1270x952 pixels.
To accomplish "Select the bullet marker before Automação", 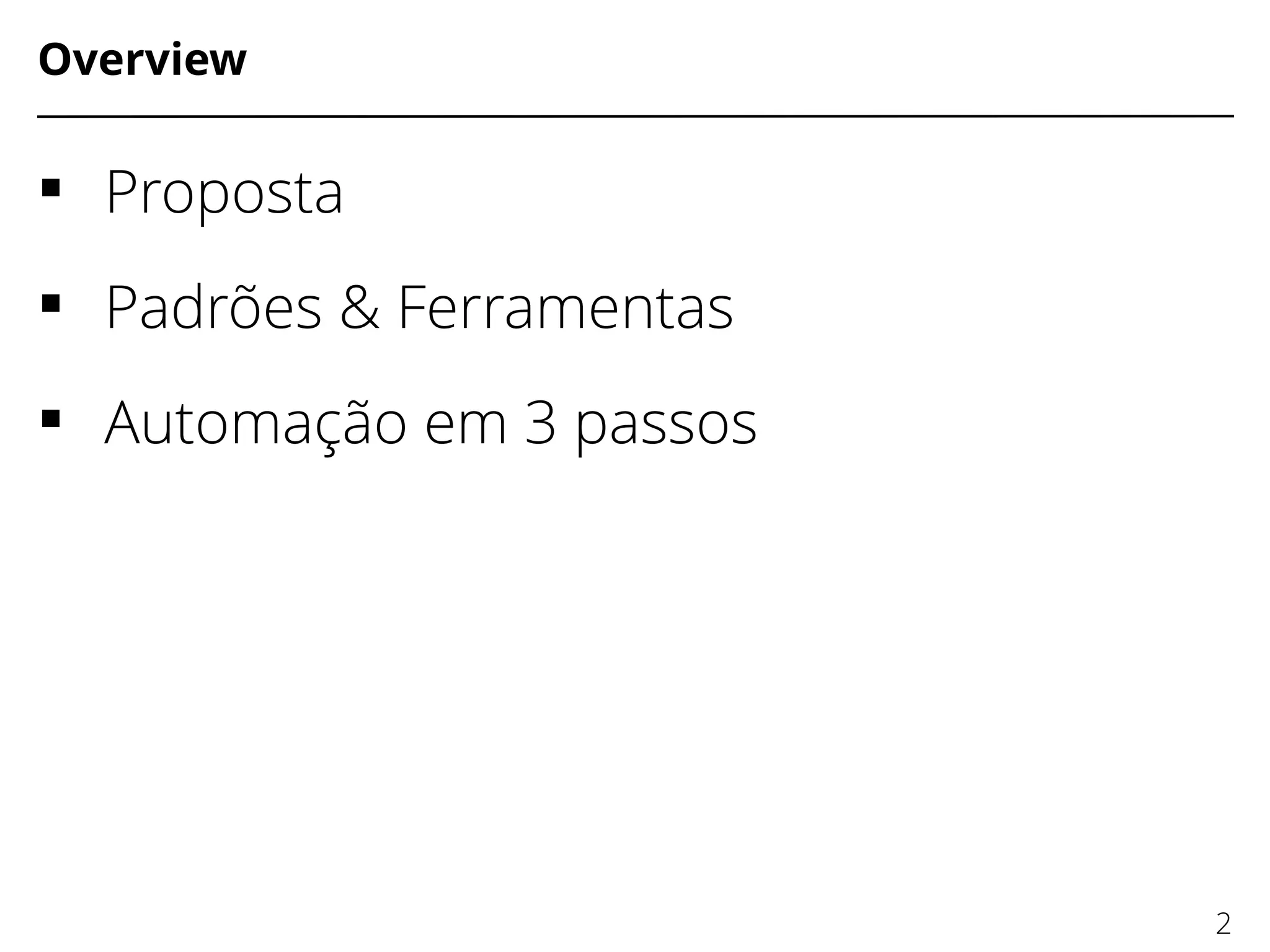I will click(x=50, y=418).
